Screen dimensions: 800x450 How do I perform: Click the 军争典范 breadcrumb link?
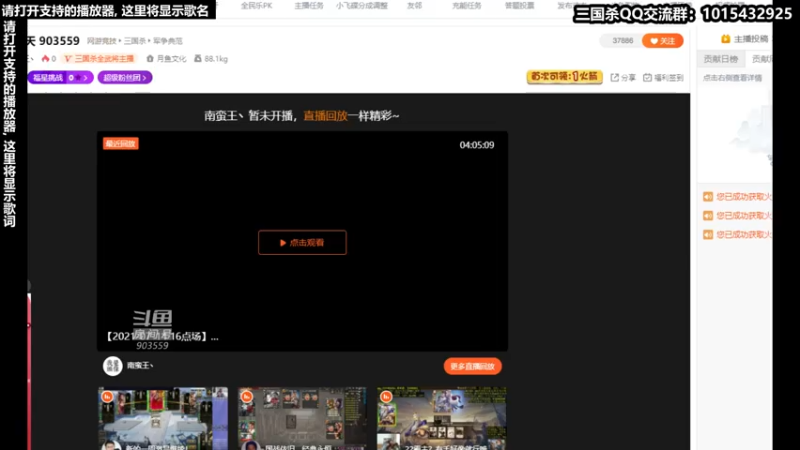click(x=168, y=41)
